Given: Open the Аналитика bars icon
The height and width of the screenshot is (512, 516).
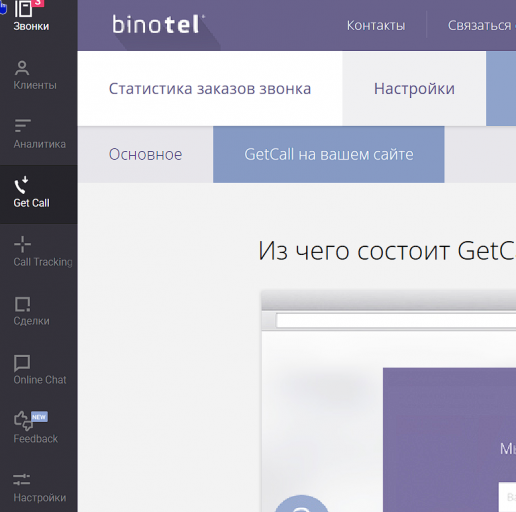Looking at the screenshot, I should click(x=22, y=126).
